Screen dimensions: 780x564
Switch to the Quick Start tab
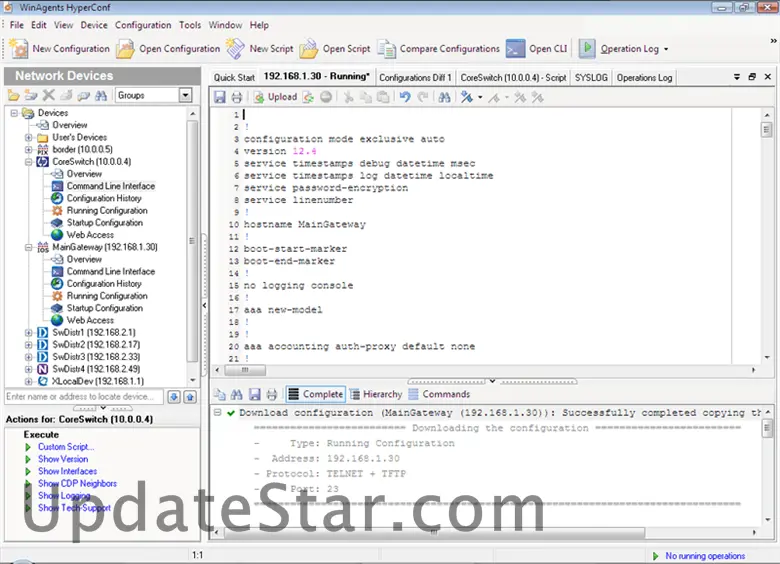pyautogui.click(x=234, y=78)
